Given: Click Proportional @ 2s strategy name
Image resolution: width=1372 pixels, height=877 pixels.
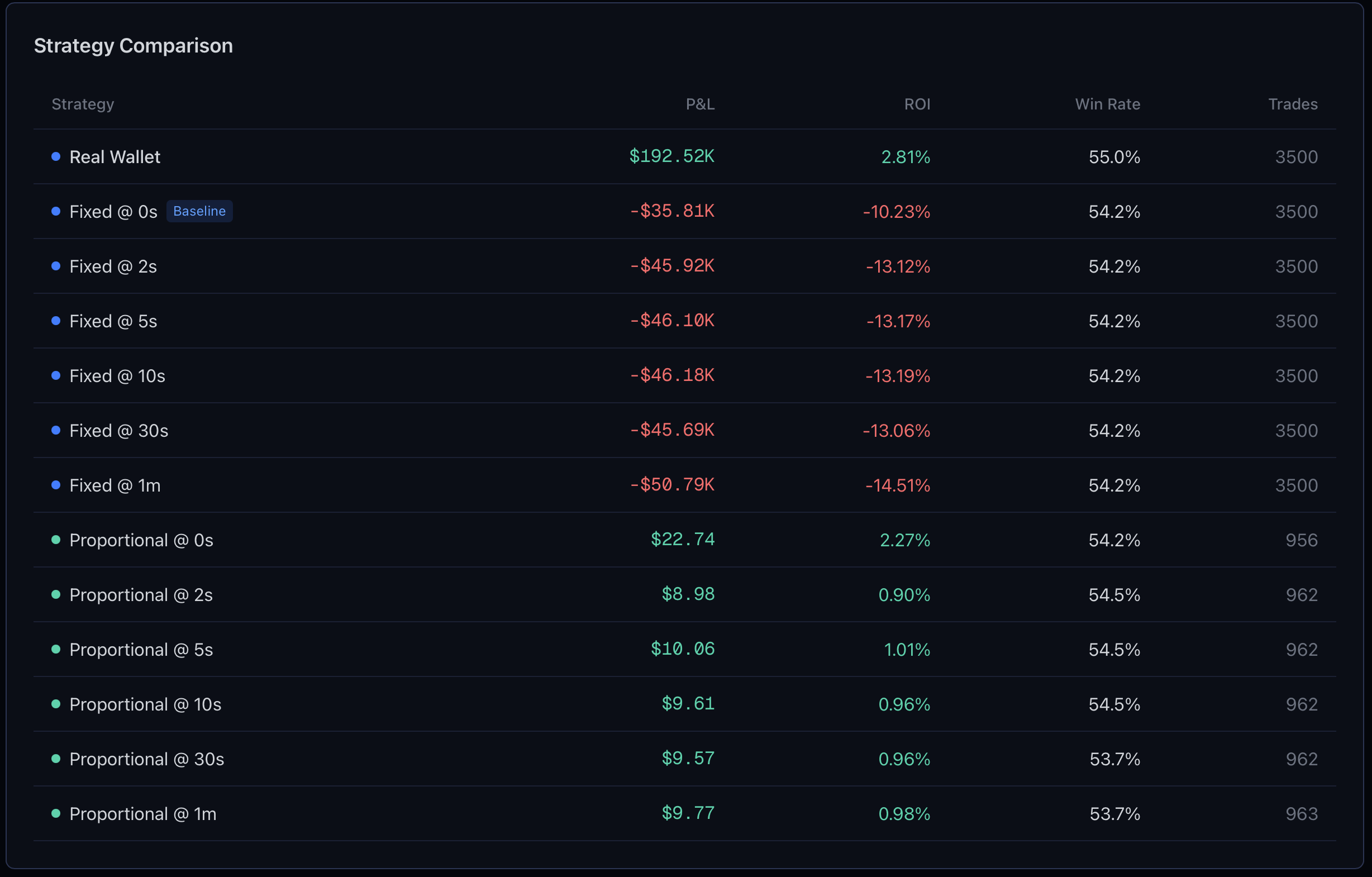Looking at the screenshot, I should [141, 595].
